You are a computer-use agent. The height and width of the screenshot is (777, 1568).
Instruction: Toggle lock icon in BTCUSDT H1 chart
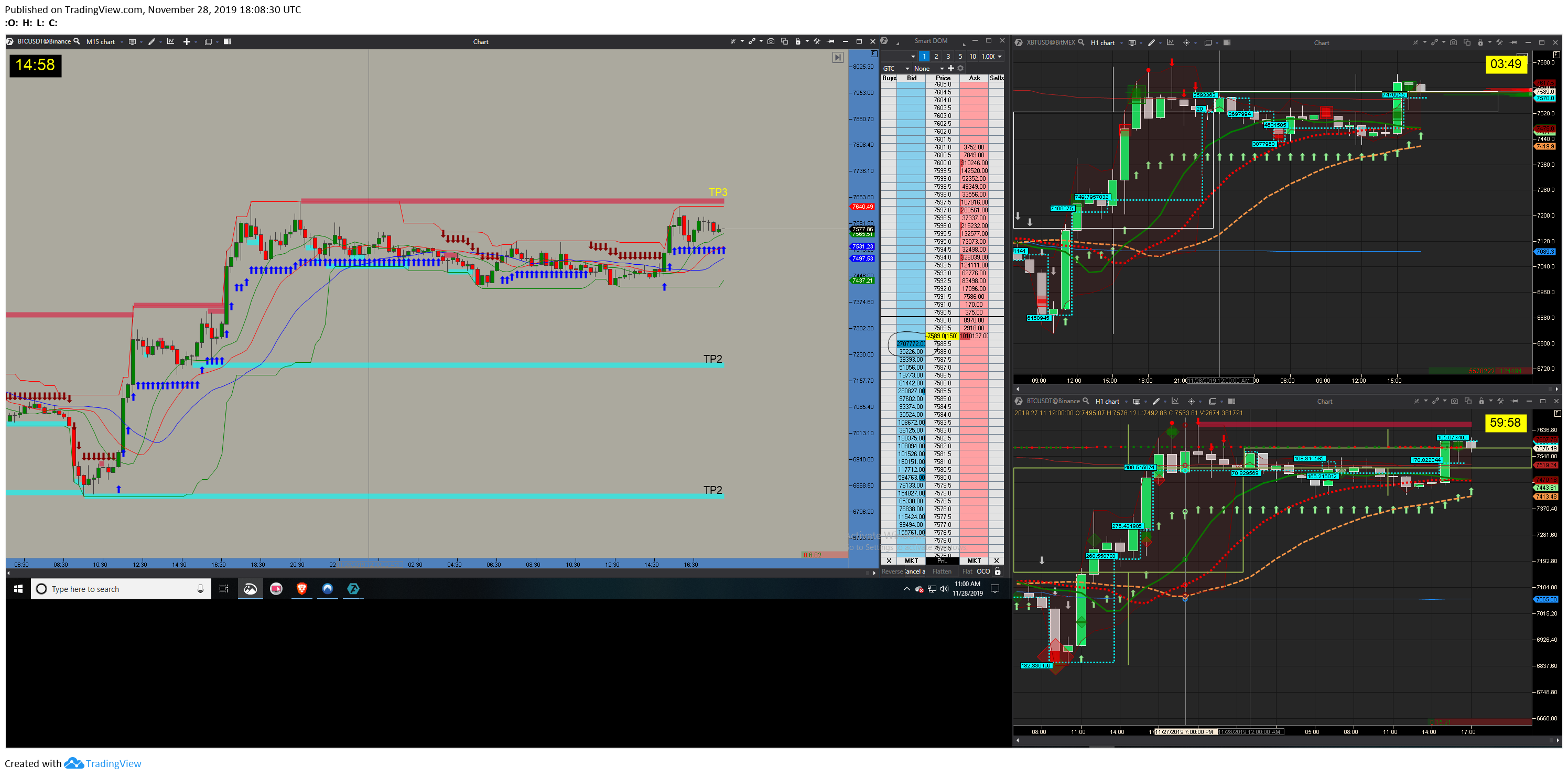(1482, 401)
